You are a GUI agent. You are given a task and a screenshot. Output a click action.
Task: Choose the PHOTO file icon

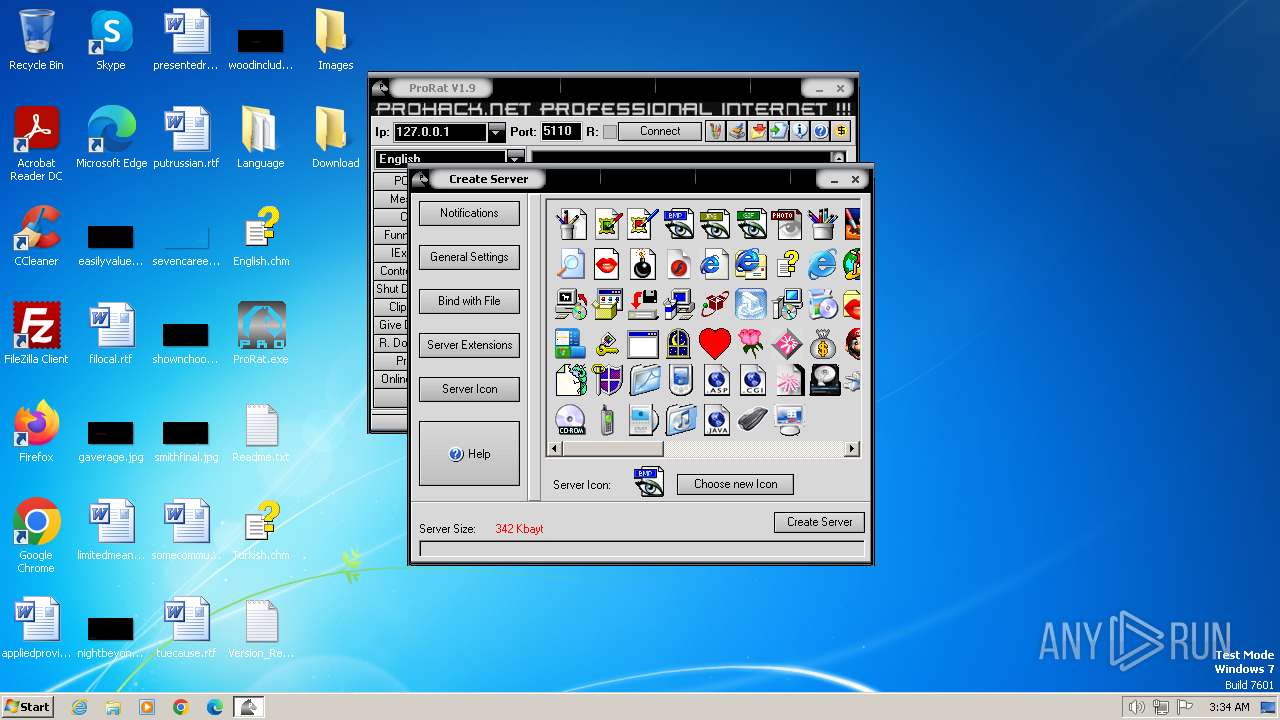pos(786,223)
